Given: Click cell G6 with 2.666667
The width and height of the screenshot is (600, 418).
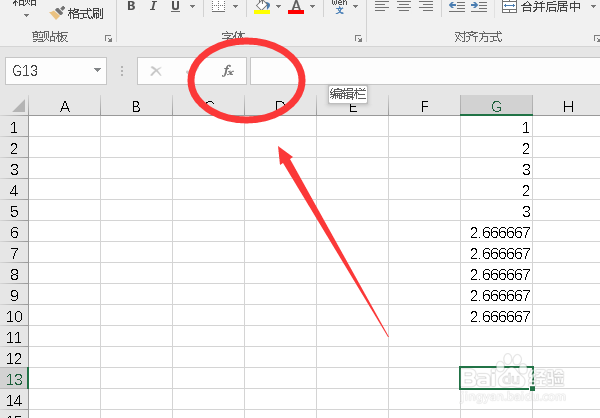Looking at the screenshot, I should 496,232.
